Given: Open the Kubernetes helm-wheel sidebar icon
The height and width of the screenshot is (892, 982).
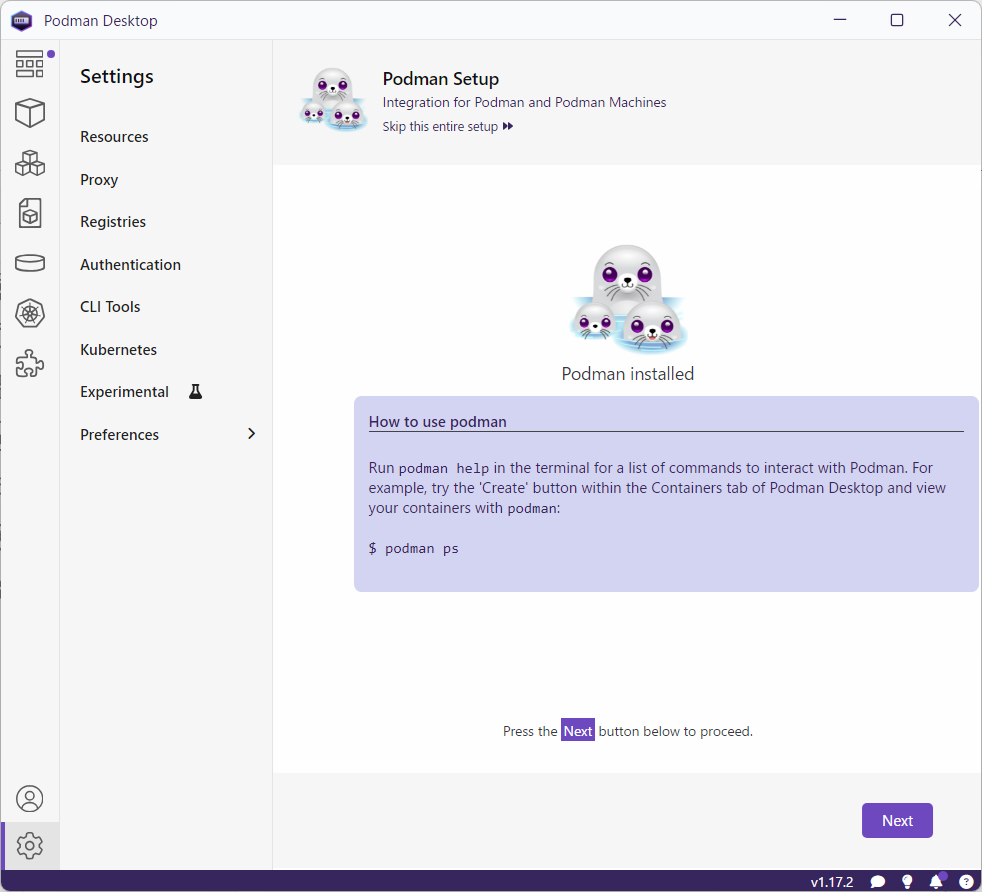Looking at the screenshot, I should click(x=30, y=313).
